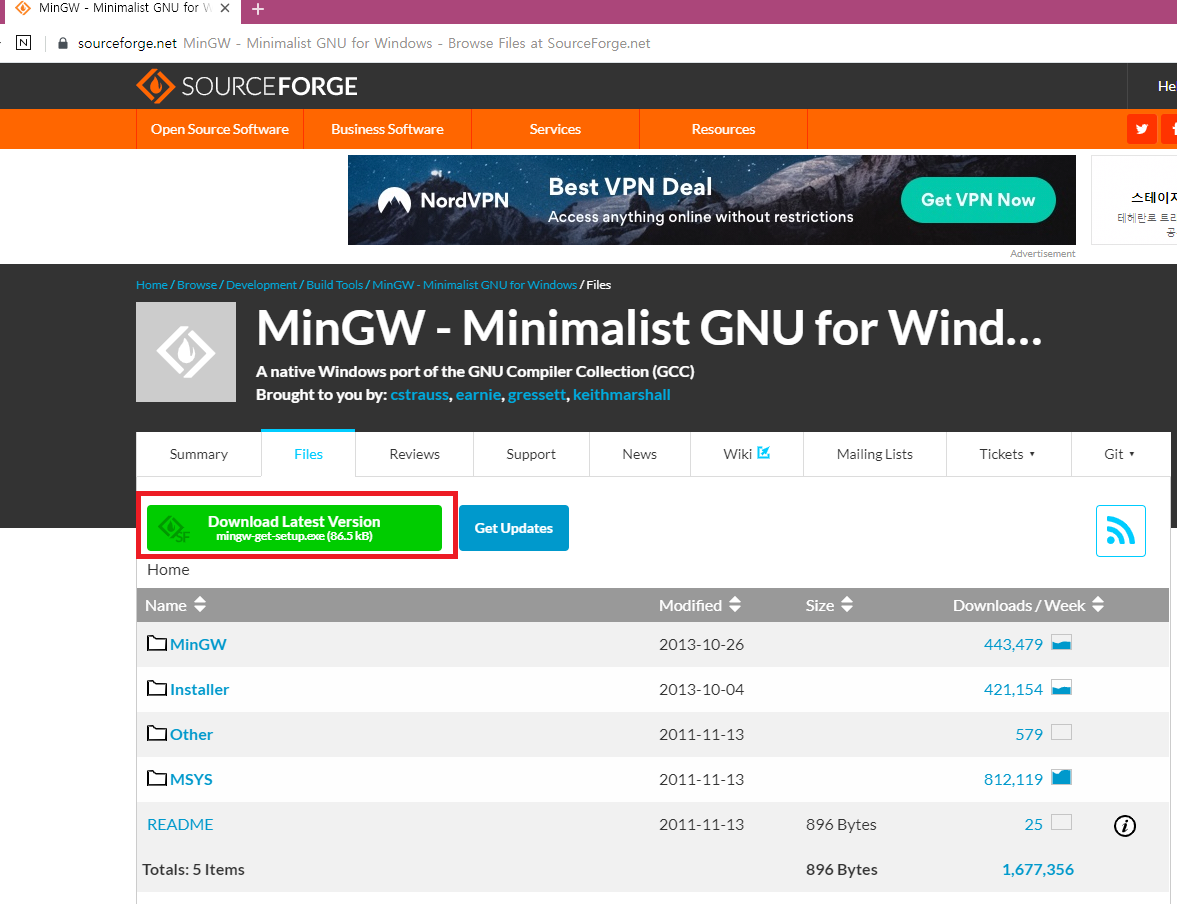Open the MinGW folder link
Screen dimensions: 1177x904
[198, 644]
